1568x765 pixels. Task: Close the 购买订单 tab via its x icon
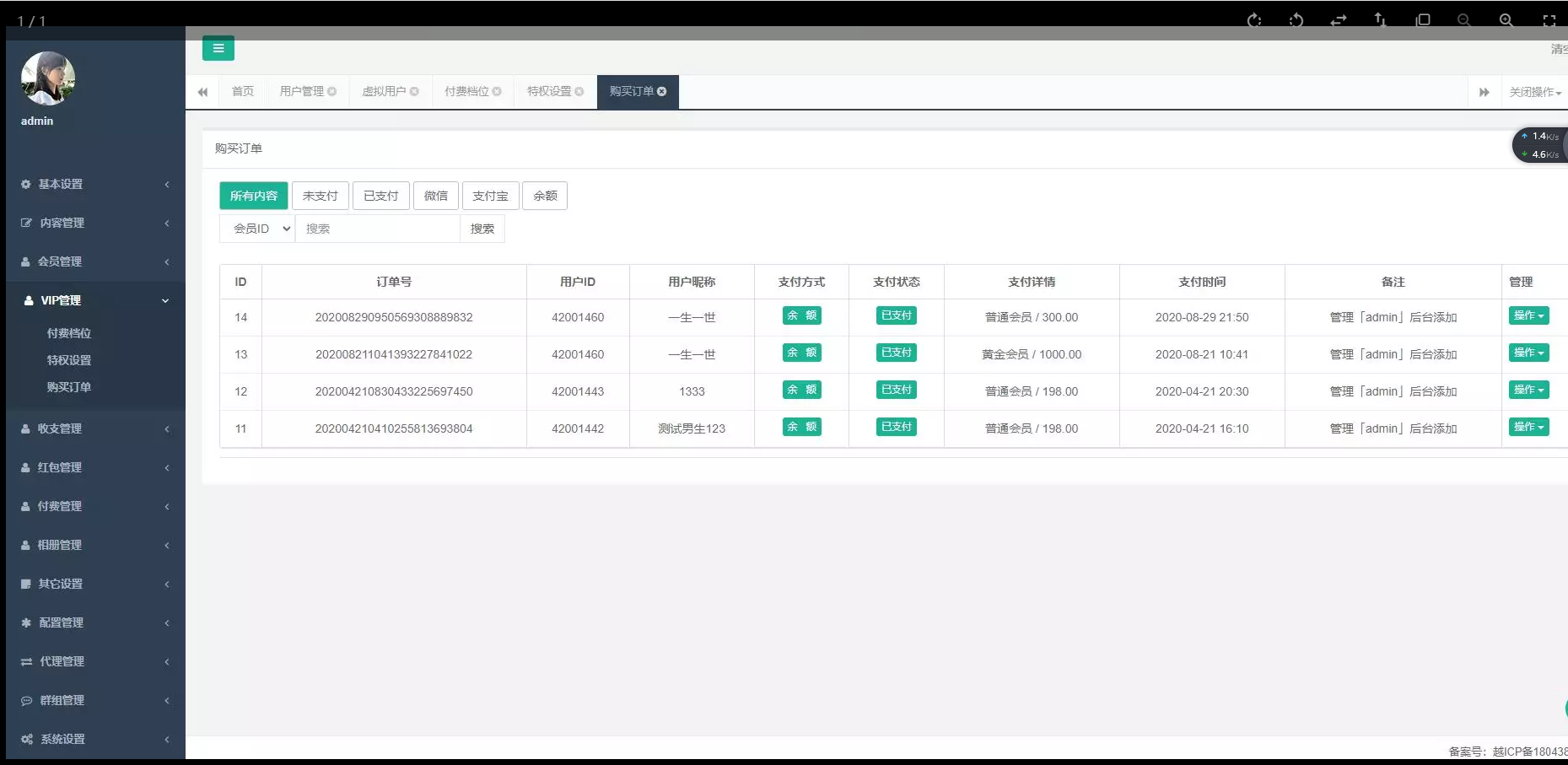pos(662,92)
